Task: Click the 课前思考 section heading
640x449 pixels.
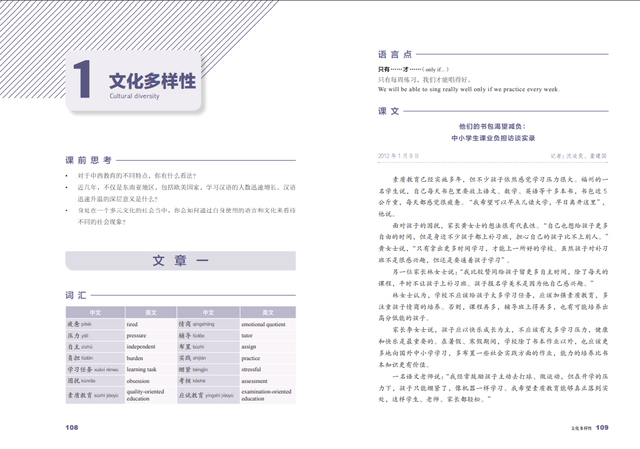Action: click(x=89, y=160)
